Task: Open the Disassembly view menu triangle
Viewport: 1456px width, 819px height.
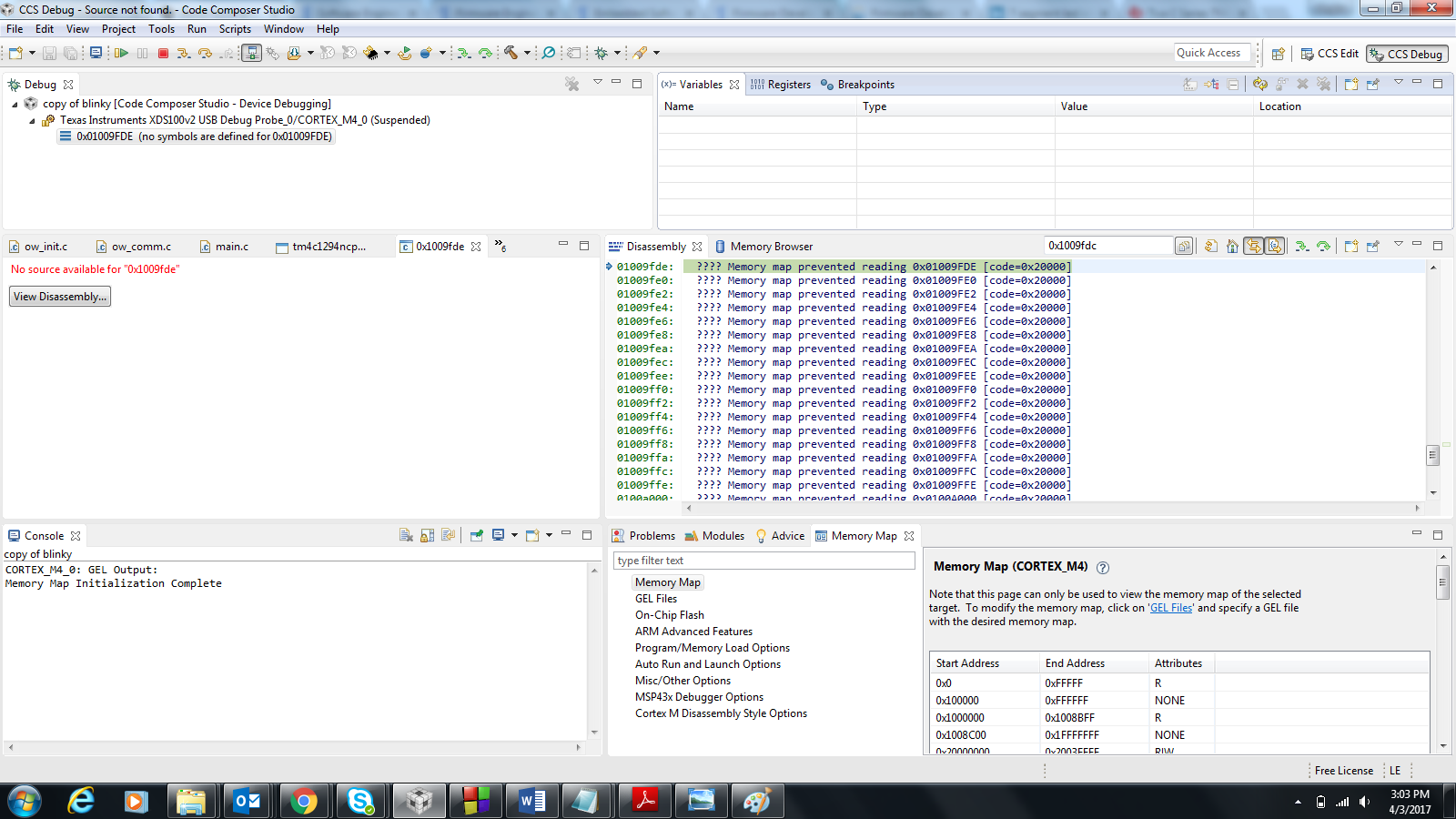Action: [x=1399, y=244]
